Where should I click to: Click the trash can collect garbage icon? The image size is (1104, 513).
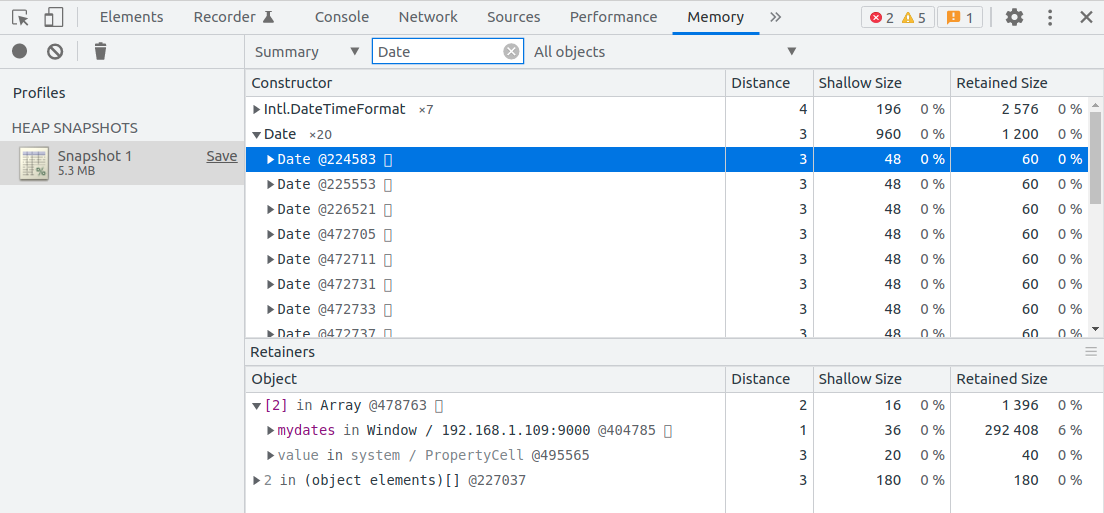[x=100, y=51]
